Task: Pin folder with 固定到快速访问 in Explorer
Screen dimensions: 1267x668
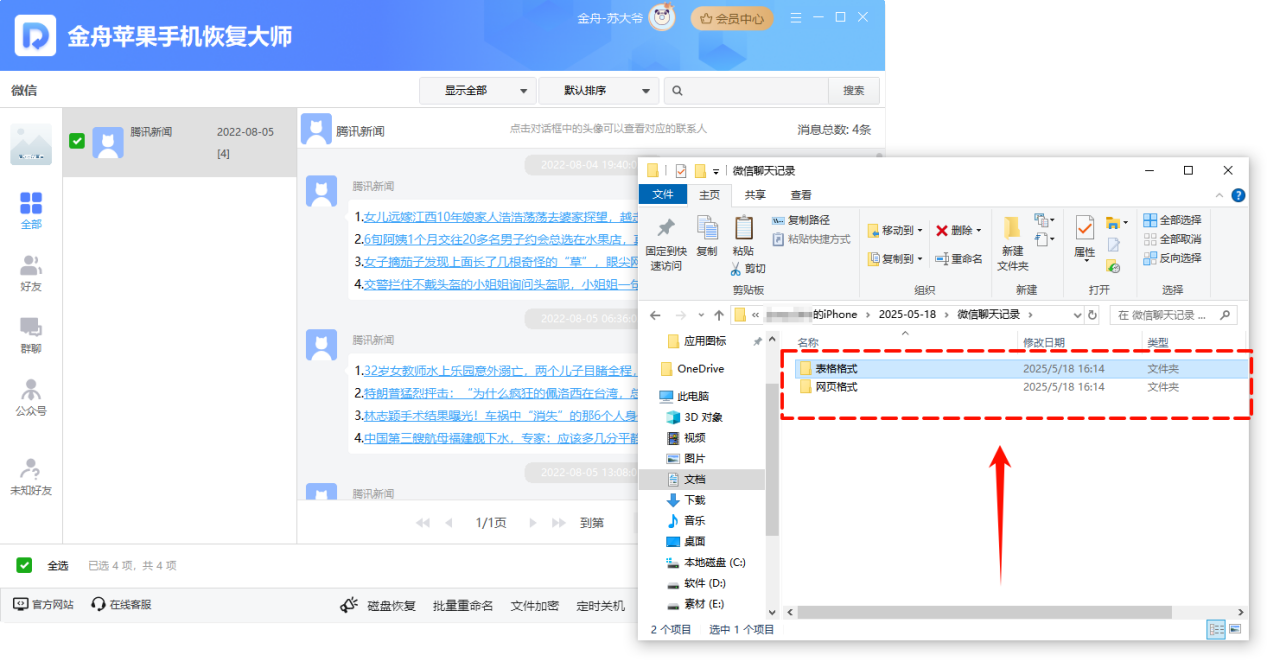Action: click(665, 245)
